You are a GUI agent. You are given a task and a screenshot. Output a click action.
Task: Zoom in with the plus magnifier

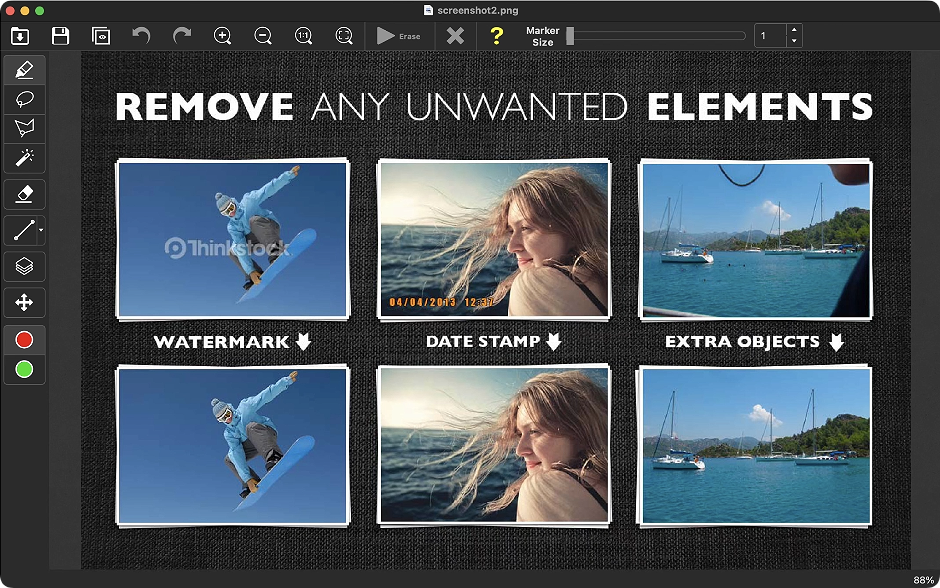pyautogui.click(x=222, y=36)
